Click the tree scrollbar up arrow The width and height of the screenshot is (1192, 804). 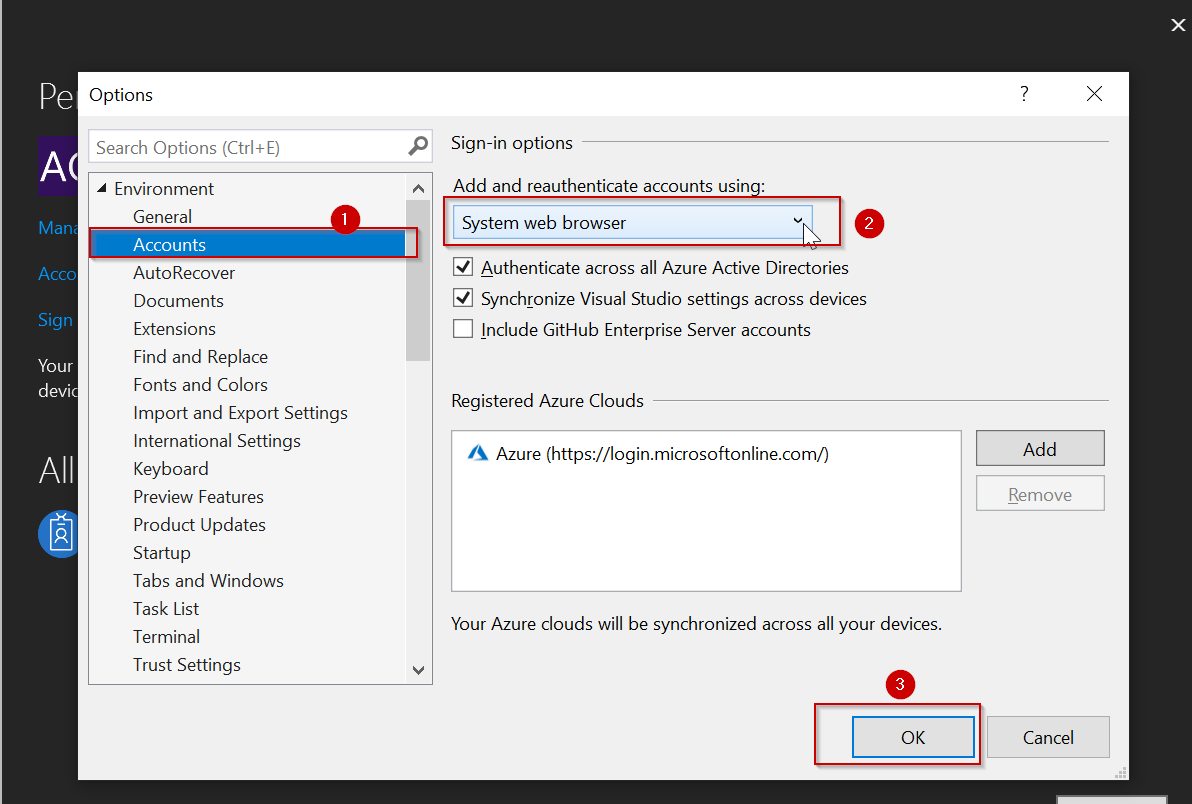[418, 188]
